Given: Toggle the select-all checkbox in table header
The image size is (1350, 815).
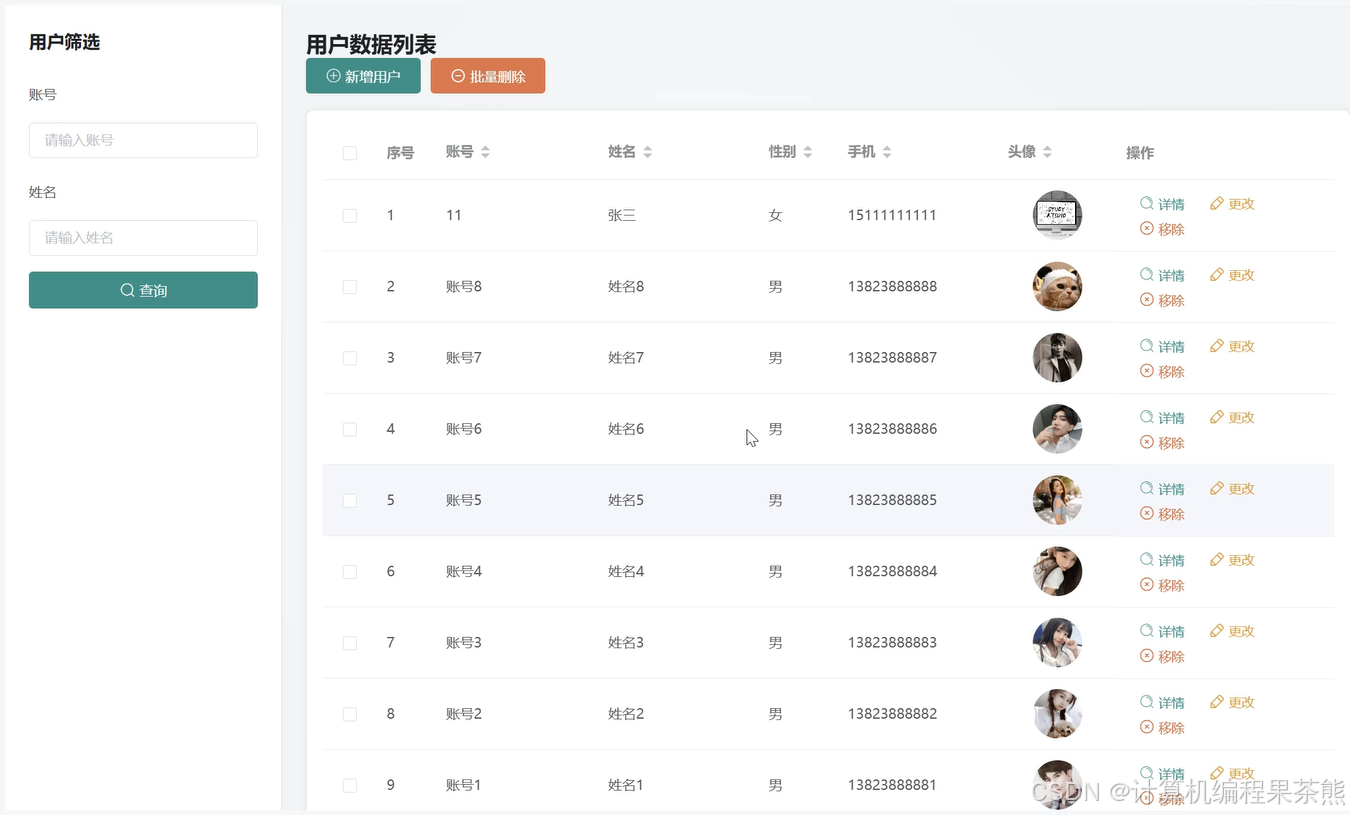Looking at the screenshot, I should pos(349,152).
